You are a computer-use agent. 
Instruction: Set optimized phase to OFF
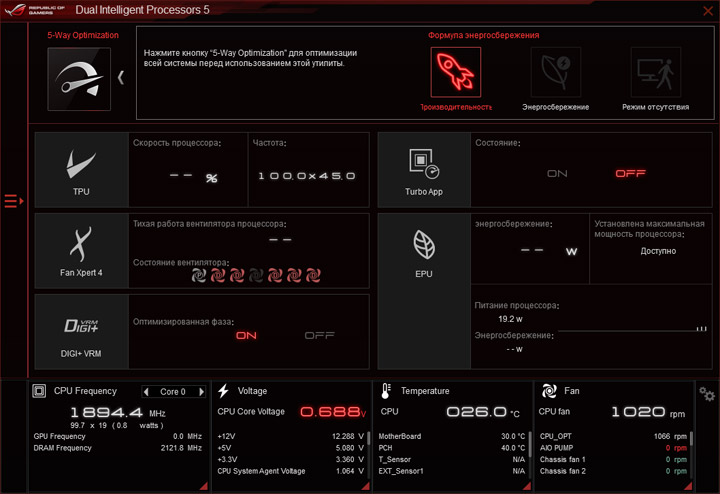coord(320,336)
